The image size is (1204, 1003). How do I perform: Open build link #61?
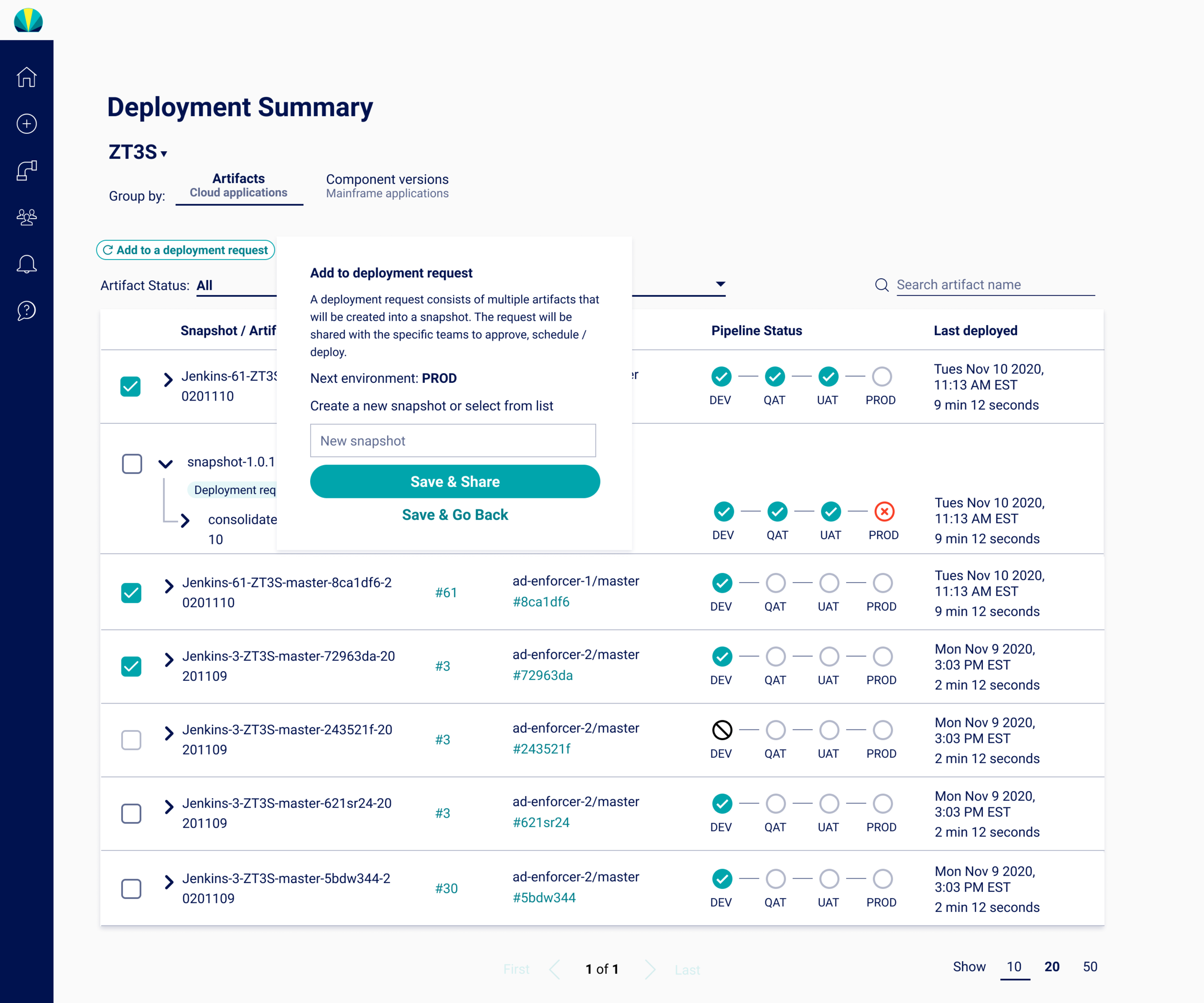coord(445,593)
